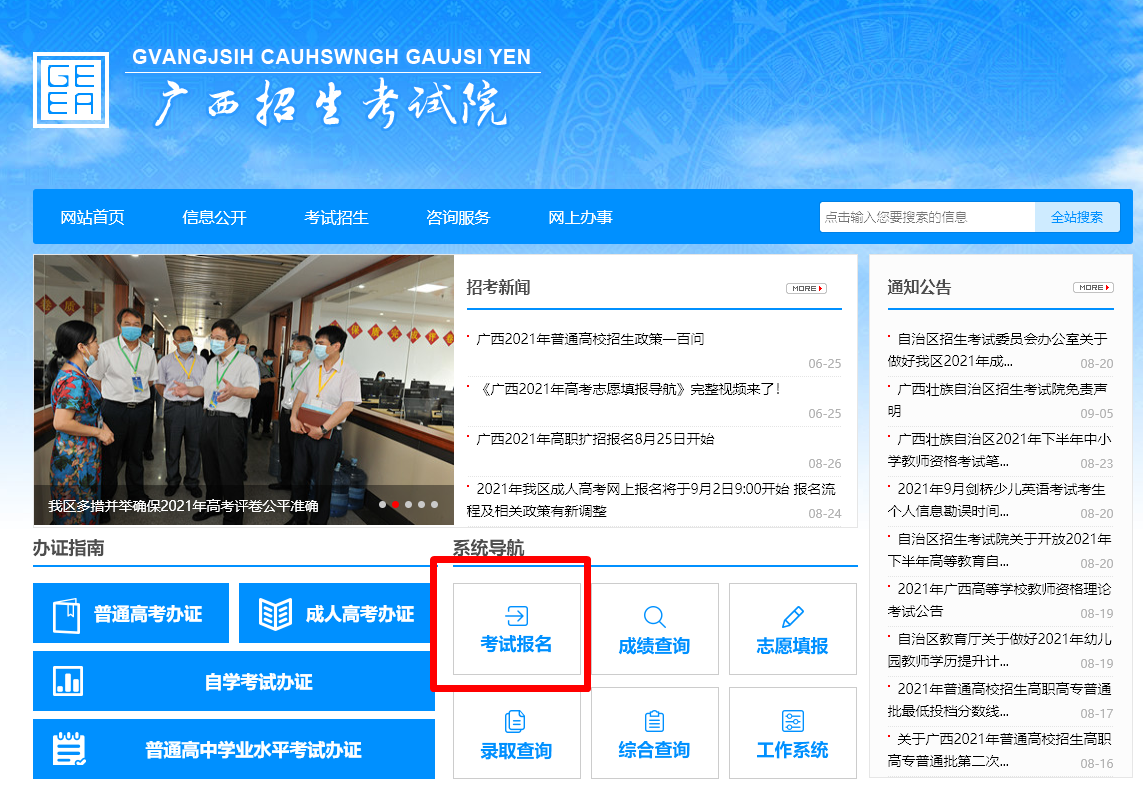Expand MORE under 通知公告 announcements

pos(1094,286)
